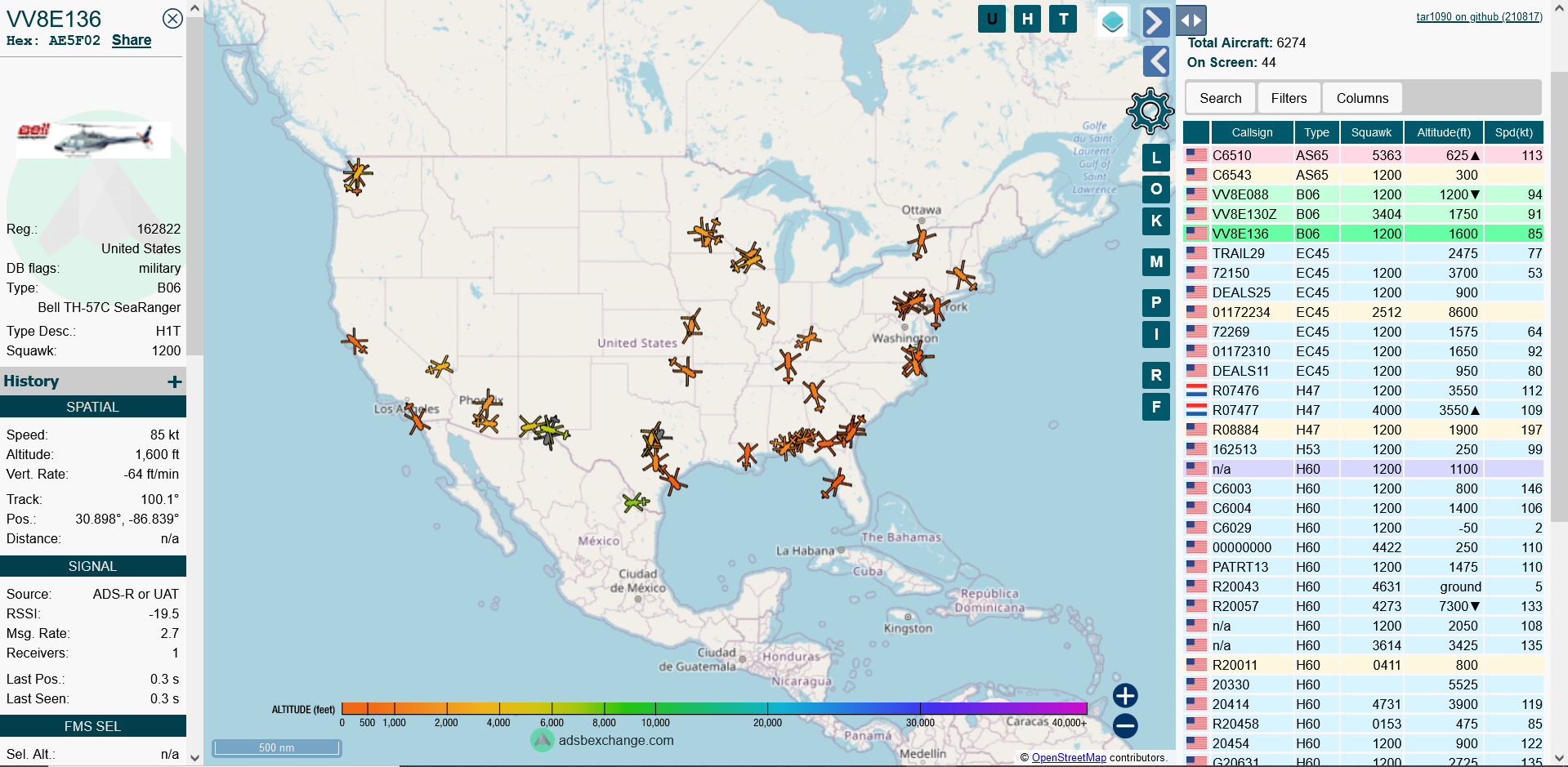This screenshot has height=767, width=1568.
Task: Open the Share link for VV8E136
Action: point(132,40)
